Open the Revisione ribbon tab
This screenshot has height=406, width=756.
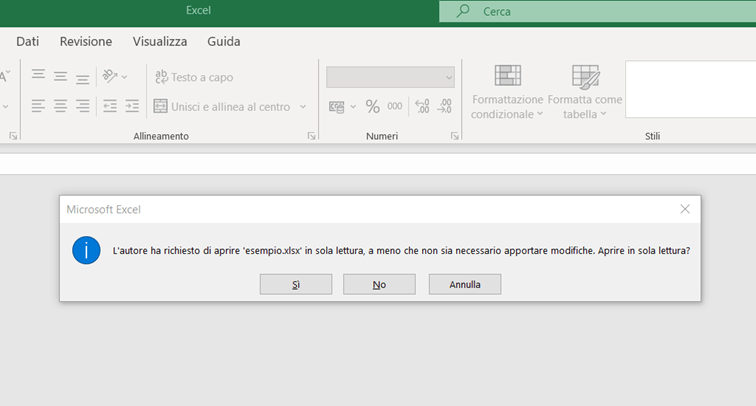point(86,41)
